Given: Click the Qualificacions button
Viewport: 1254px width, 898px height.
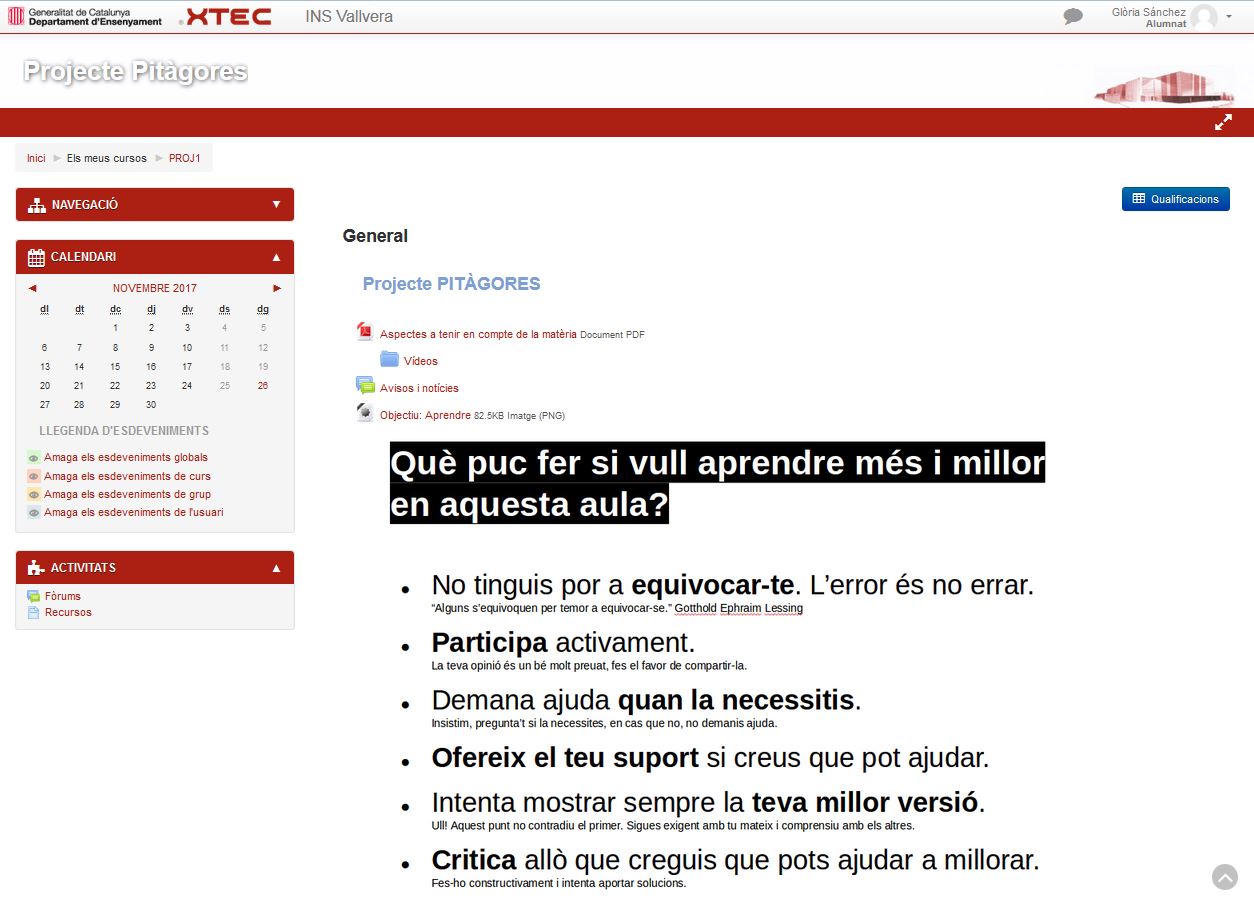Looking at the screenshot, I should (1175, 199).
